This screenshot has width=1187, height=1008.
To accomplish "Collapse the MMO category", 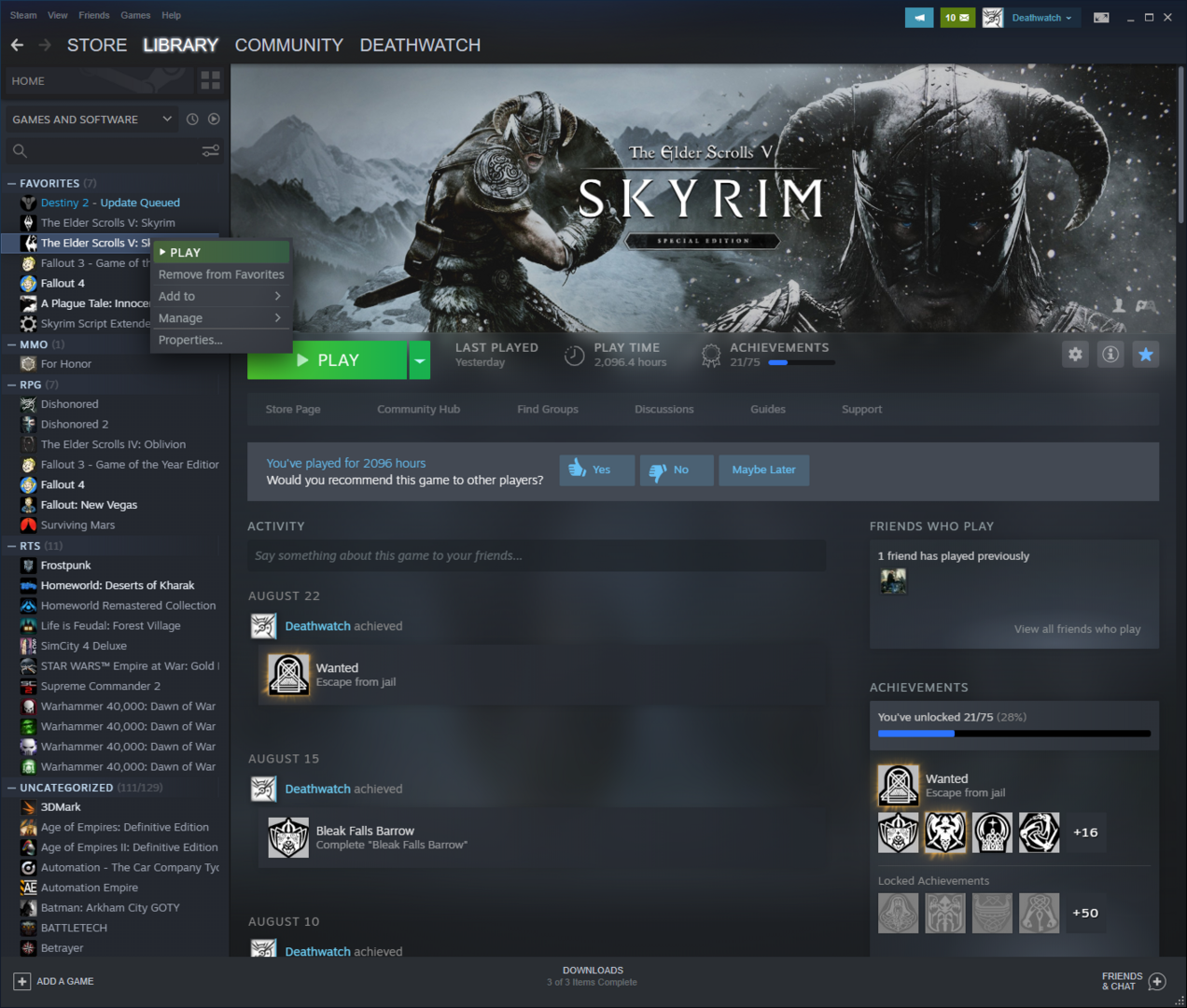I will [12, 344].
